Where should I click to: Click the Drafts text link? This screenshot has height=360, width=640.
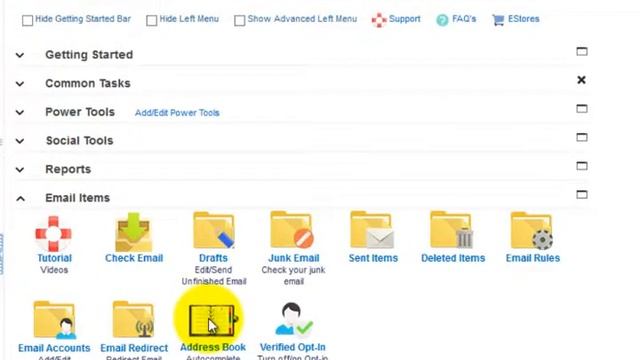coord(213,258)
